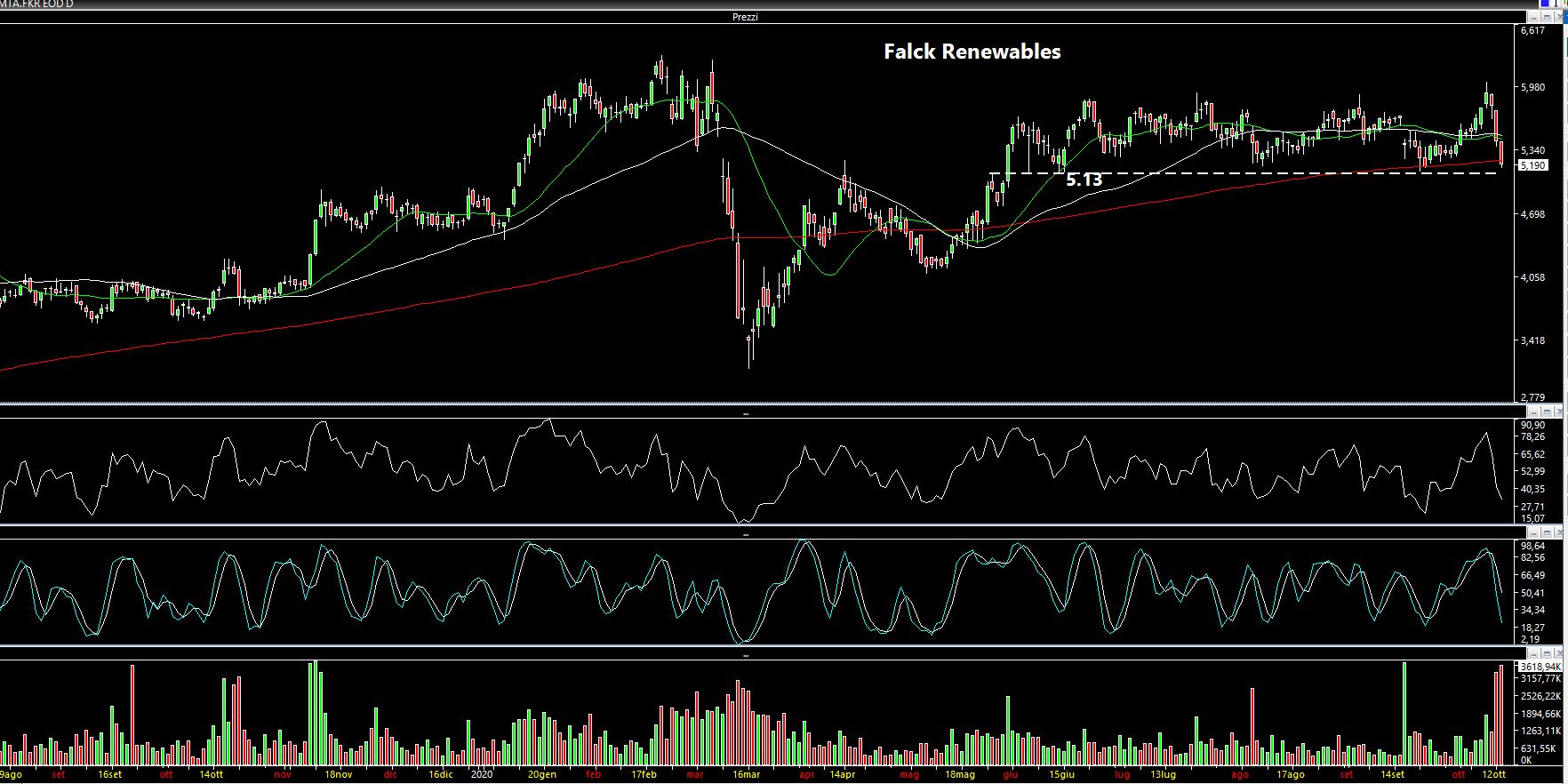
Task: Select the 13lug date marker
Action: click(x=1162, y=774)
